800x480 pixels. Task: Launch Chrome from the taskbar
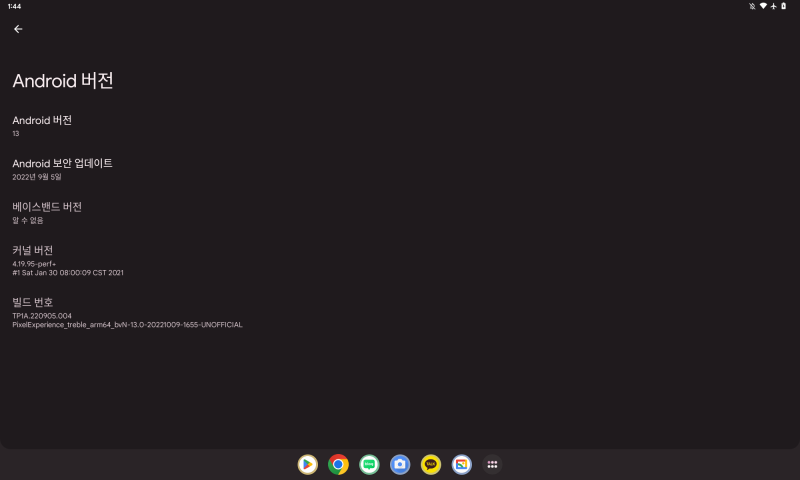click(x=338, y=464)
